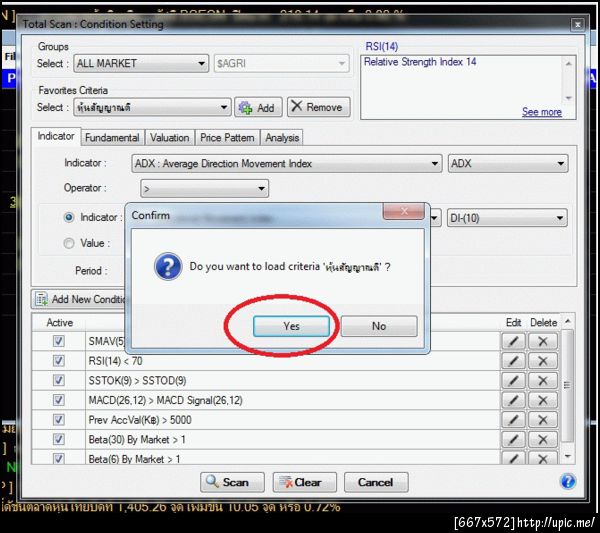
Task: Delete the SMAV(5) condition
Action: (543, 341)
